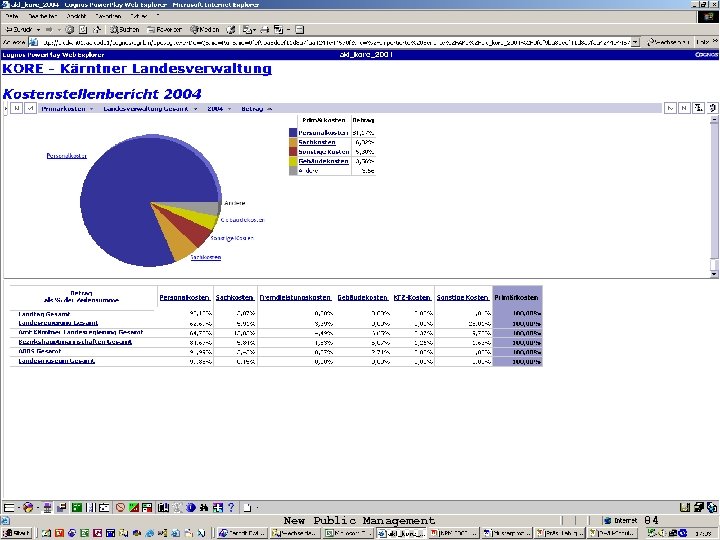Open the Suchen search button
This screenshot has height=540, width=720.
[124, 29]
